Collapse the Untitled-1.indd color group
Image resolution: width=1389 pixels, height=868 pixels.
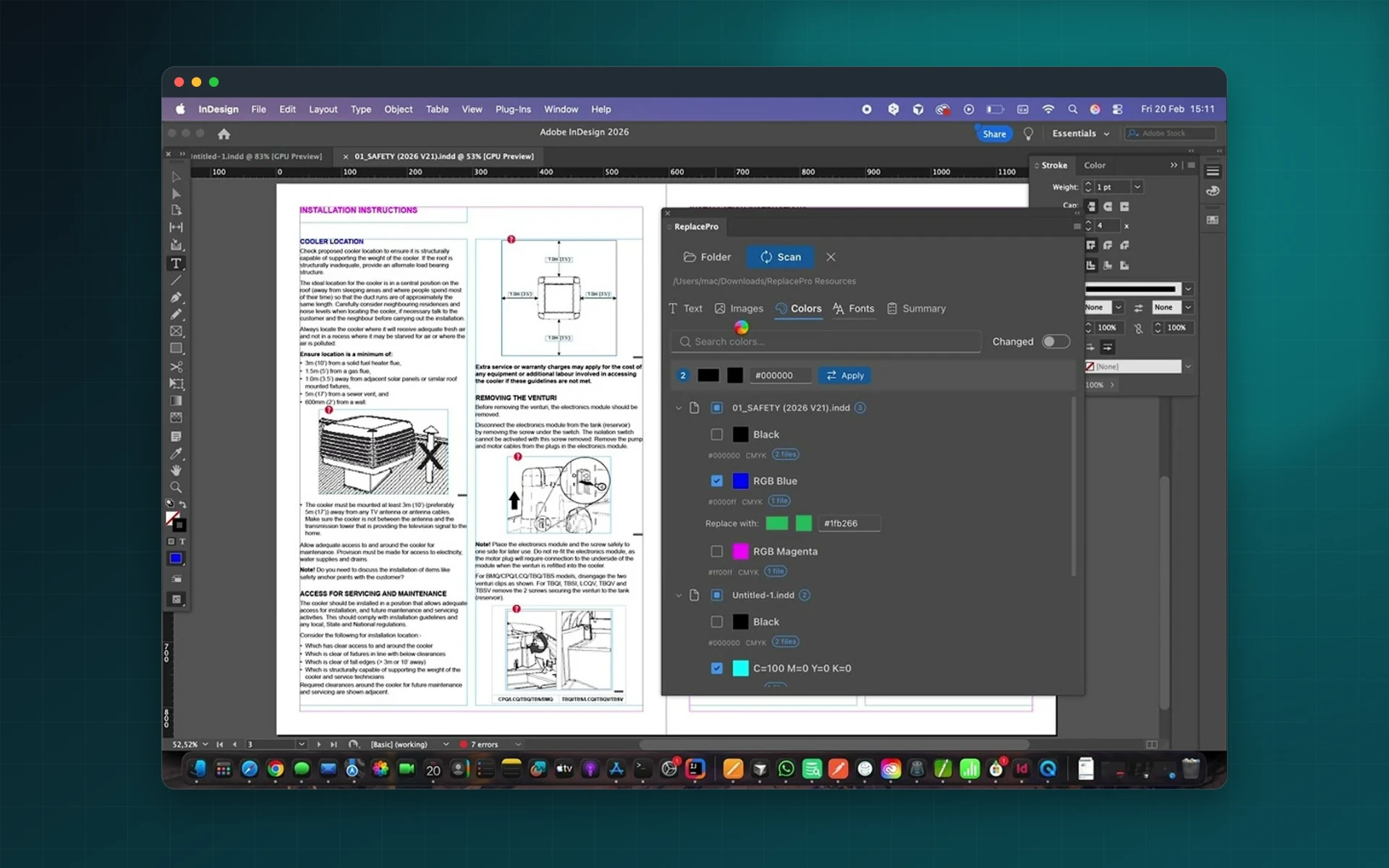pyautogui.click(x=679, y=595)
